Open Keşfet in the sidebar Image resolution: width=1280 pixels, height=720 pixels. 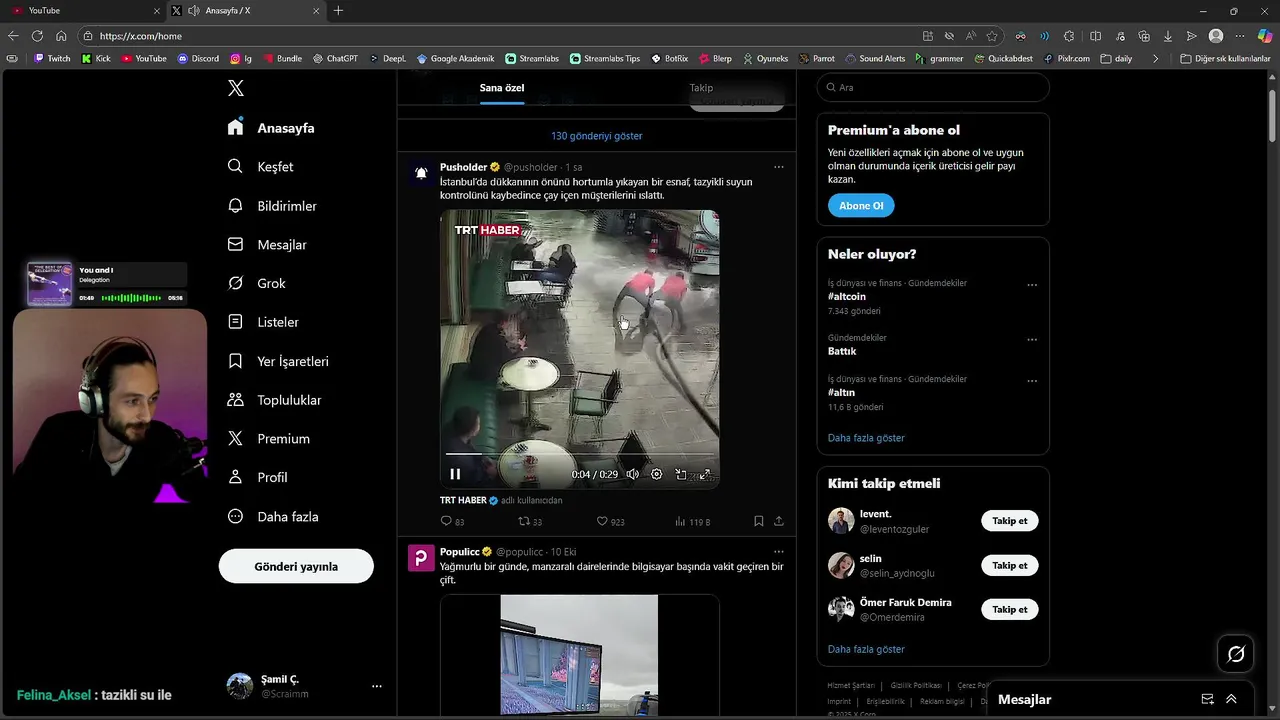pos(260,167)
